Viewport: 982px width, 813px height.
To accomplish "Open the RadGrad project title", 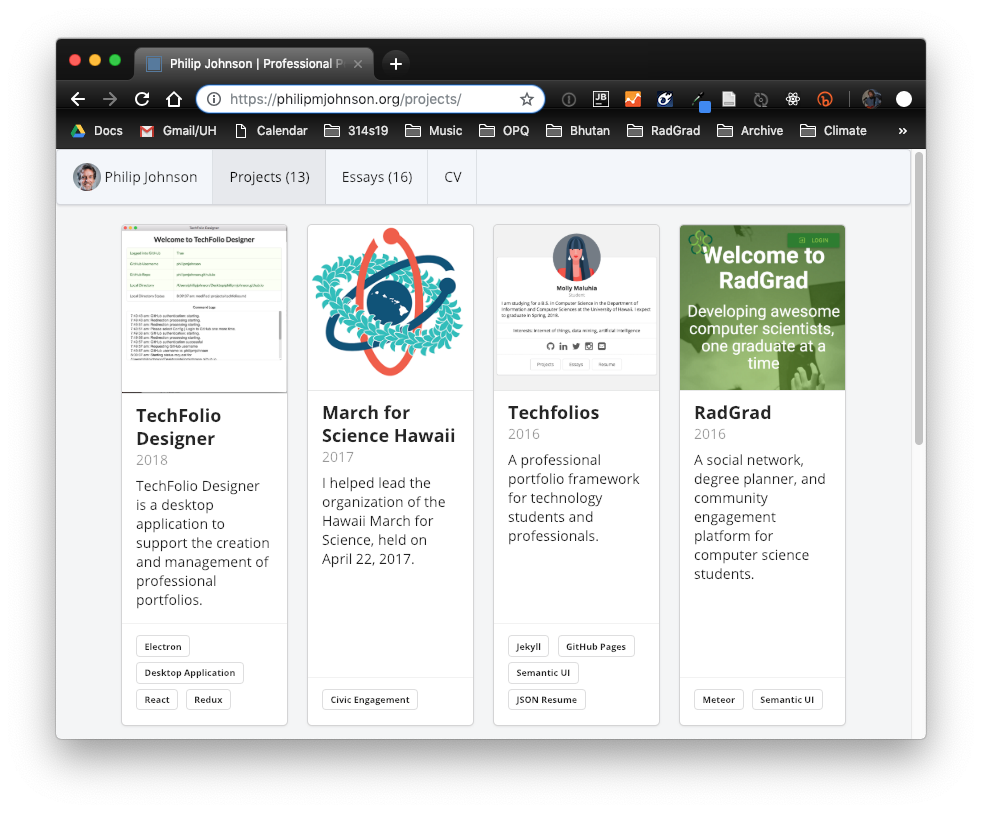I will (x=732, y=413).
